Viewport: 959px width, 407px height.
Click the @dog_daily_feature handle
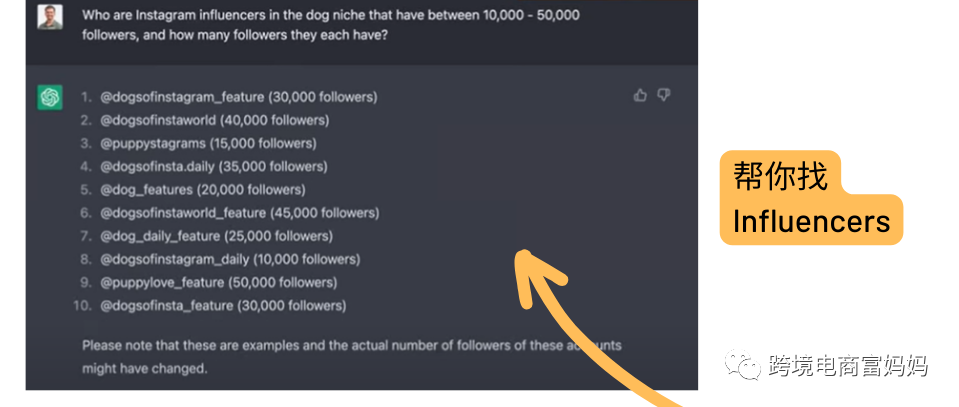160,236
